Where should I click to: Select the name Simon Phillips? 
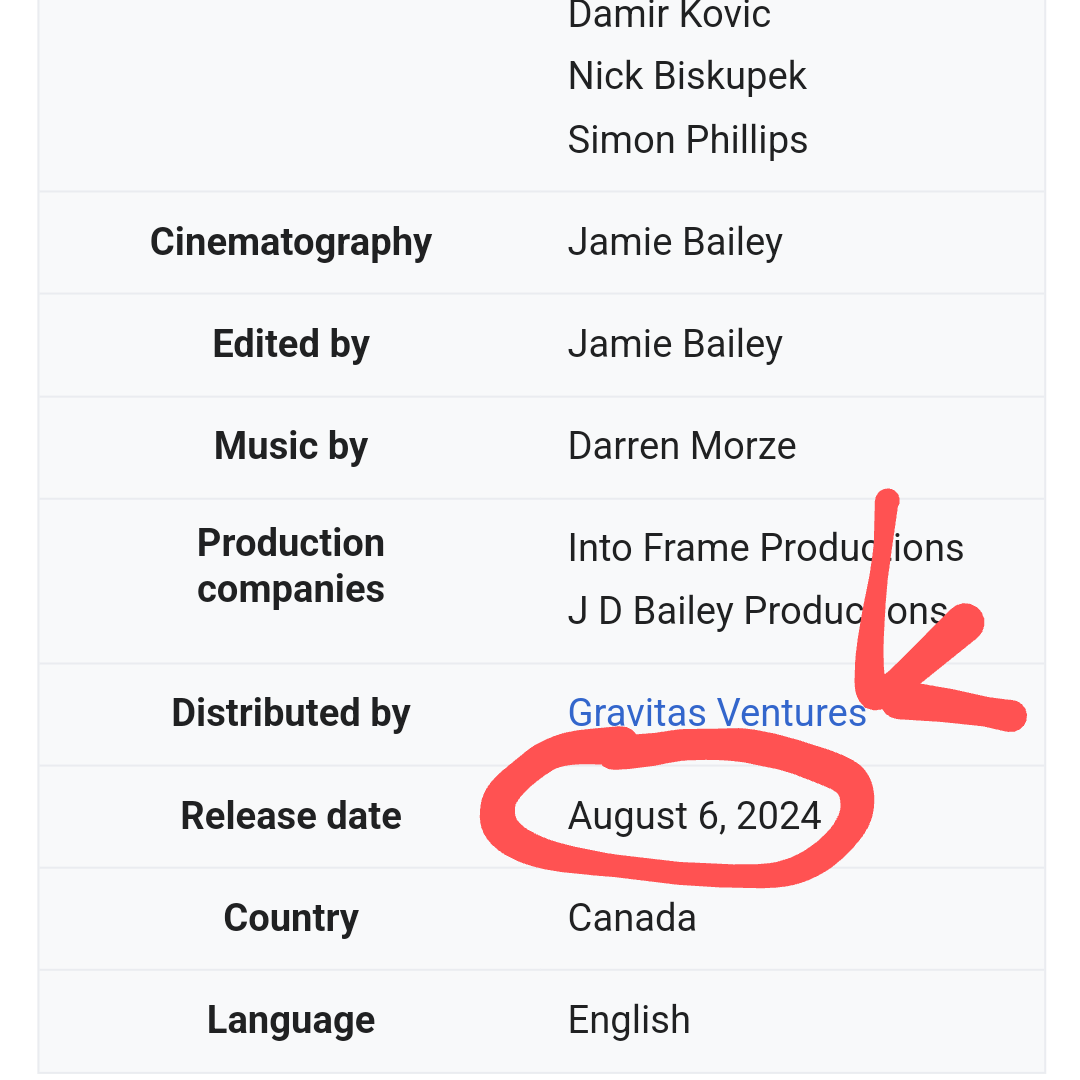coord(687,140)
